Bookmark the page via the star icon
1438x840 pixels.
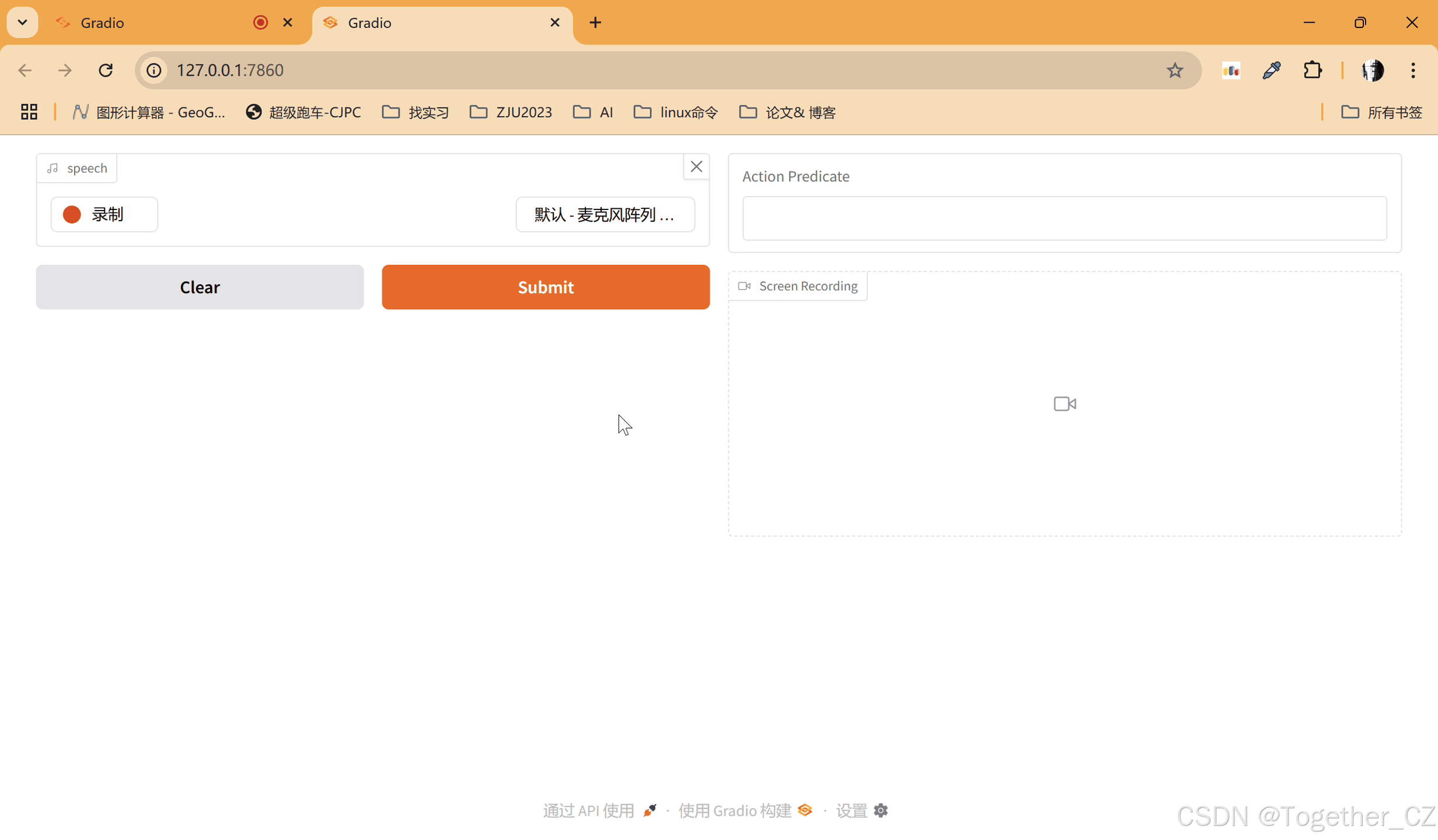point(1175,70)
